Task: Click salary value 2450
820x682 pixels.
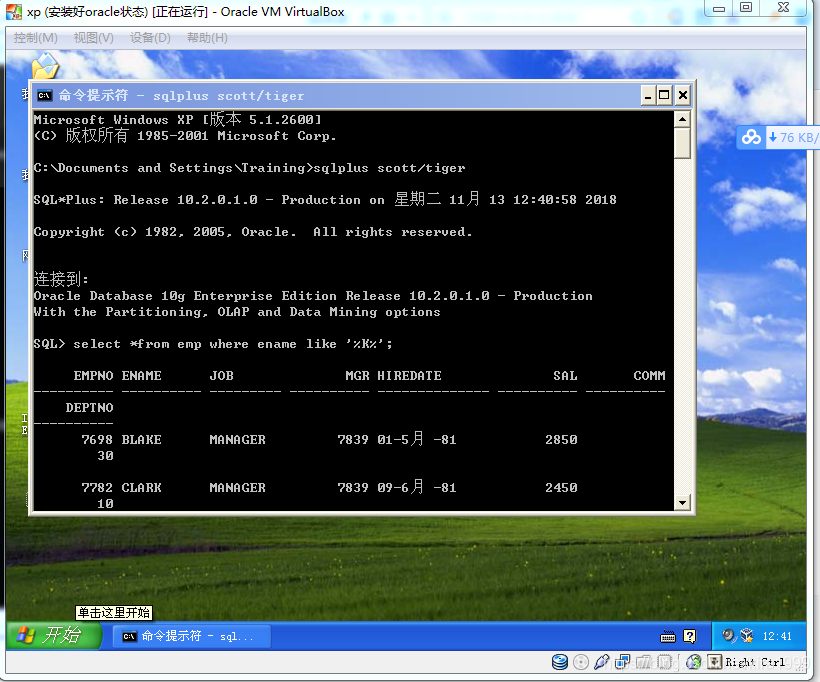Action: tap(561, 487)
